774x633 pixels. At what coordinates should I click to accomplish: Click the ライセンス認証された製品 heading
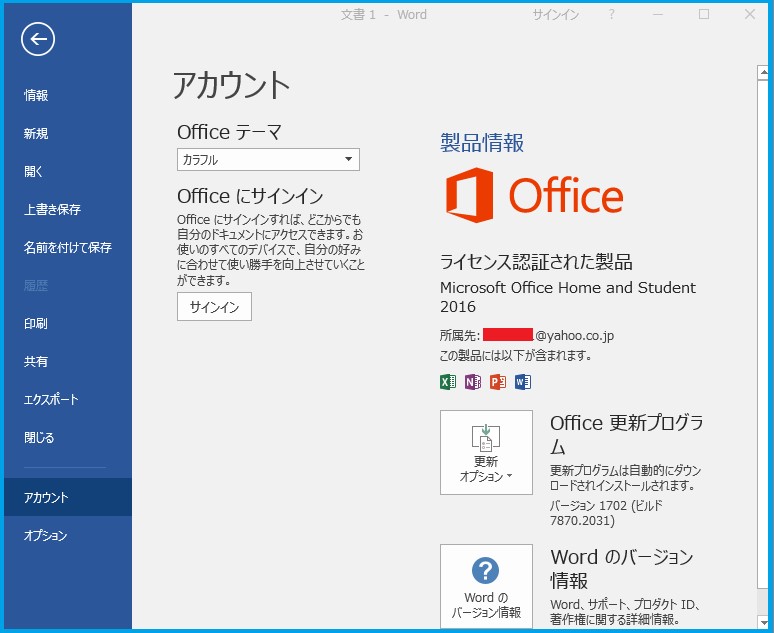click(536, 262)
